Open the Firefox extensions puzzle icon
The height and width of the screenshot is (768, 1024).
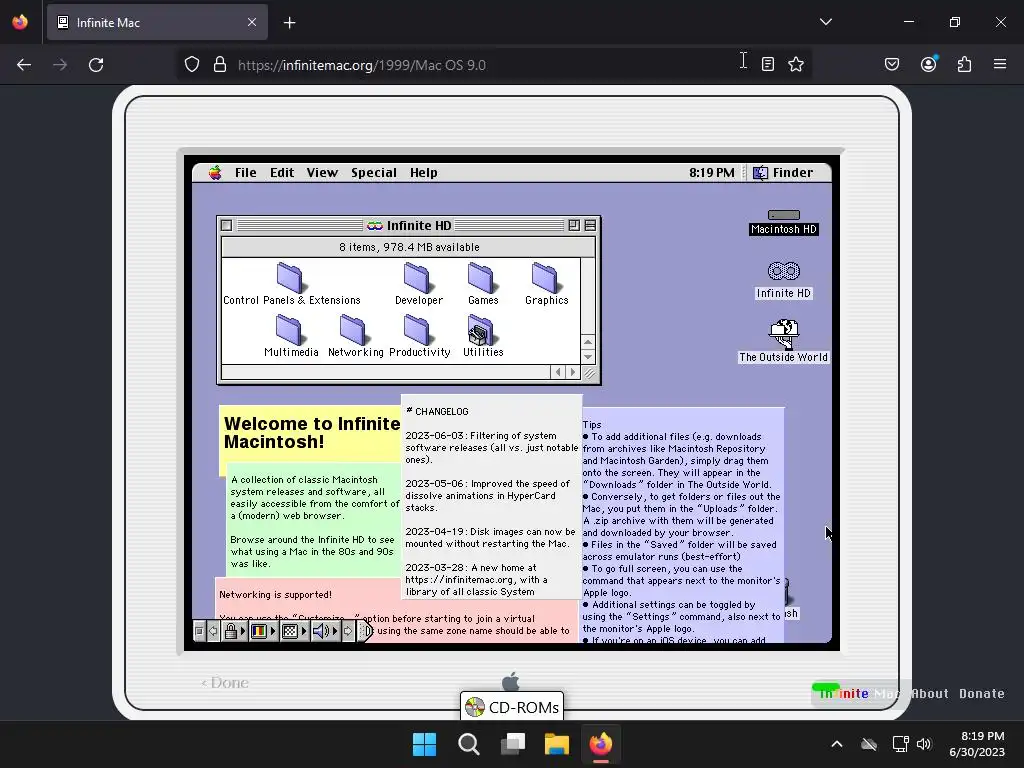coord(964,65)
